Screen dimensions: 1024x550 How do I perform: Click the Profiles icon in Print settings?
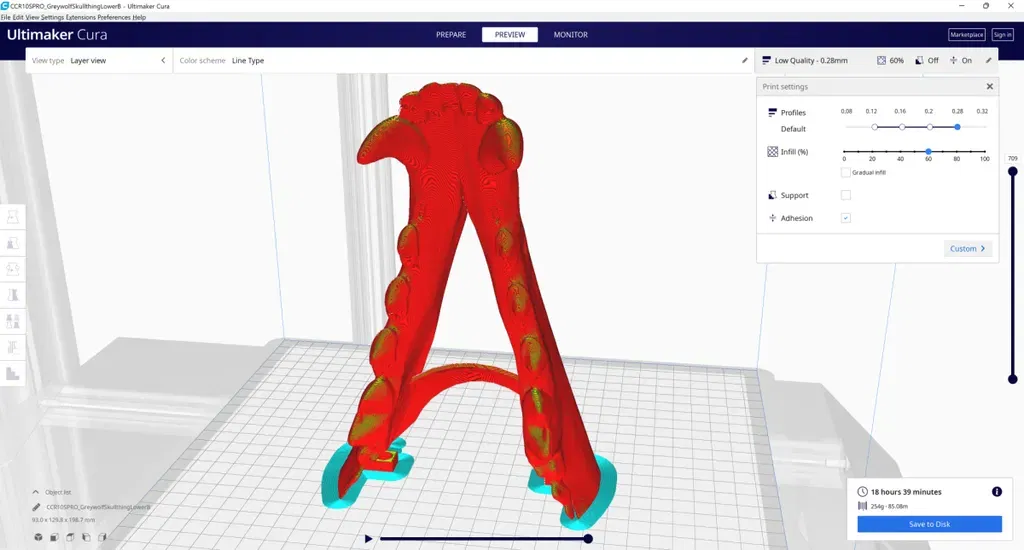click(773, 112)
